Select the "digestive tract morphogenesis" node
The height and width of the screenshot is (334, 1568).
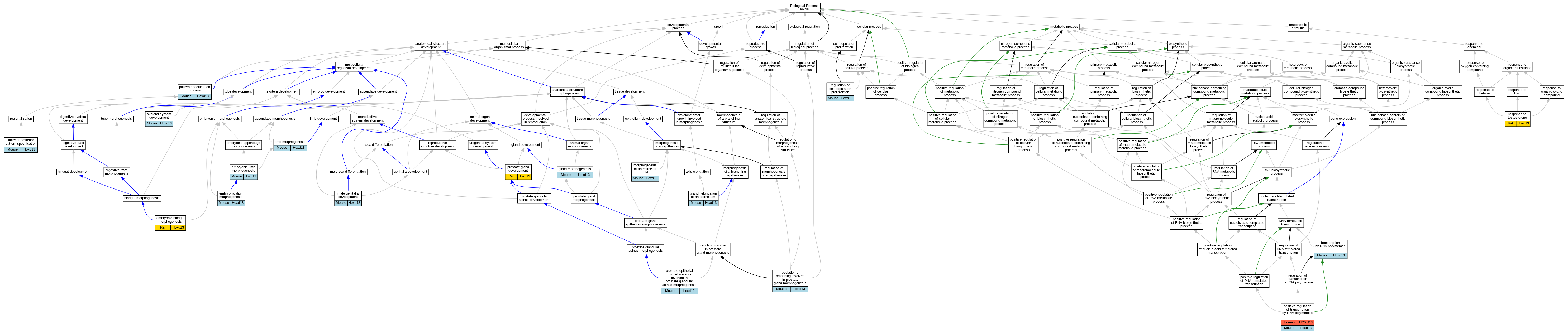pos(116,172)
